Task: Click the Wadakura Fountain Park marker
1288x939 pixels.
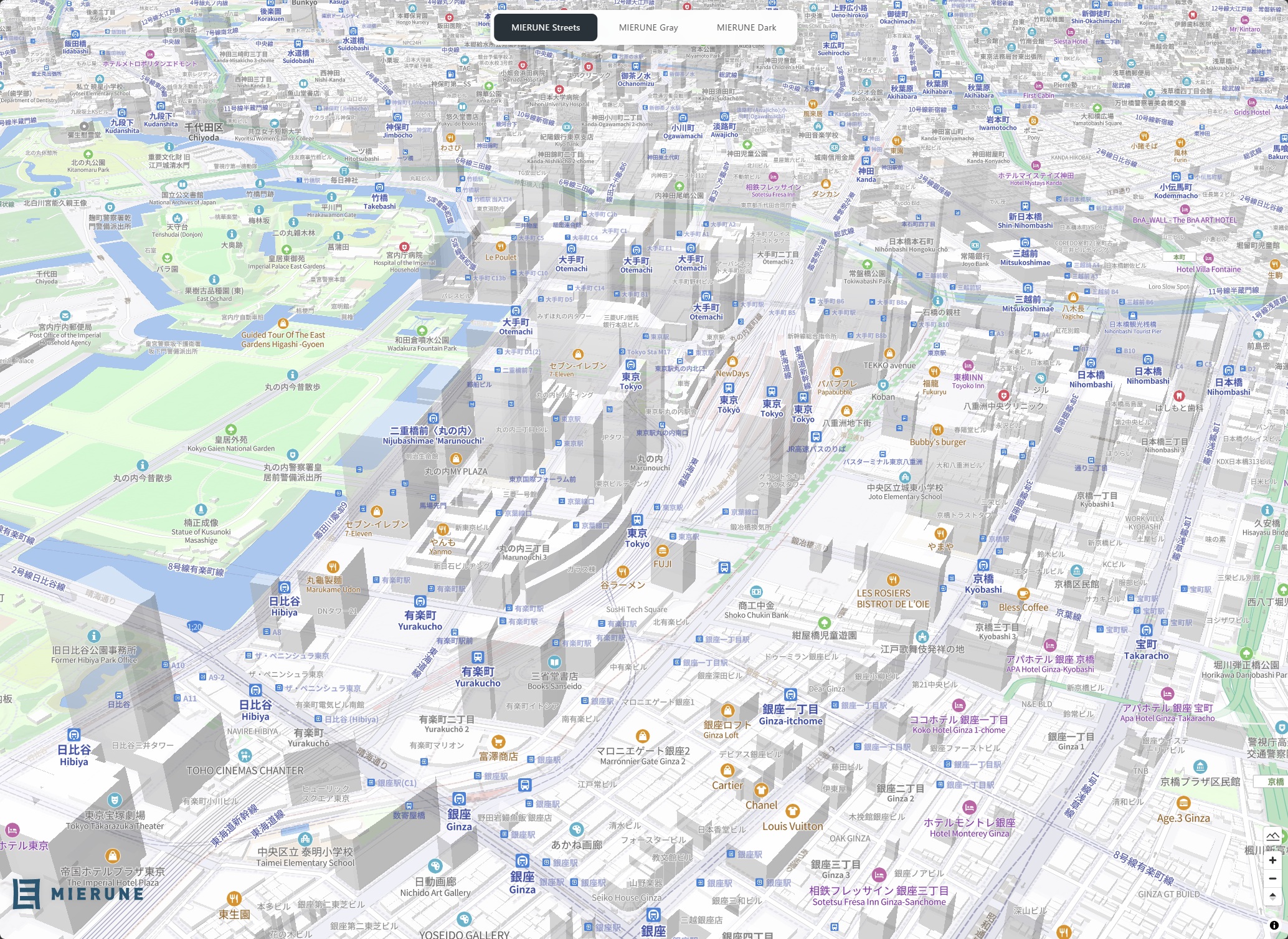Action: pyautogui.click(x=422, y=330)
